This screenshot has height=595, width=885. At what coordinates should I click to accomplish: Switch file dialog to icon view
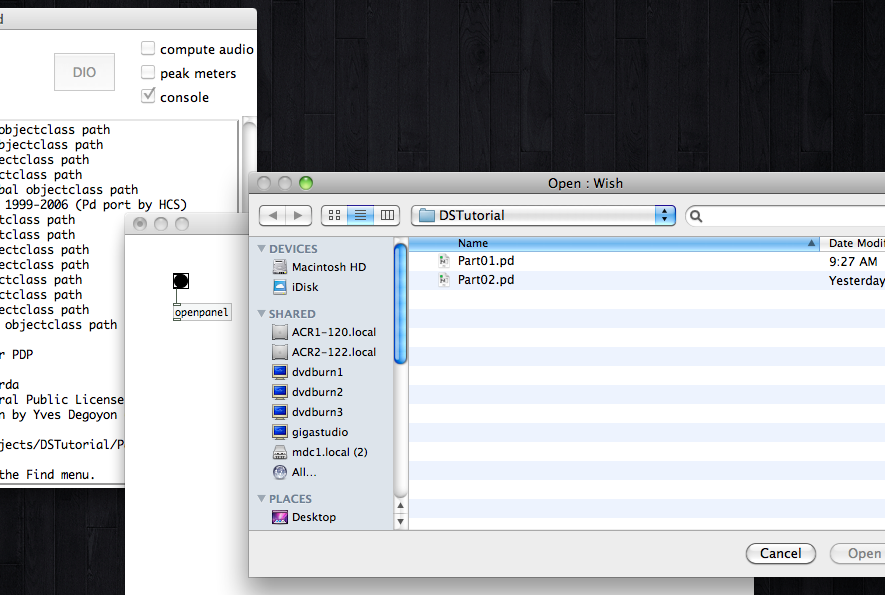point(335,215)
